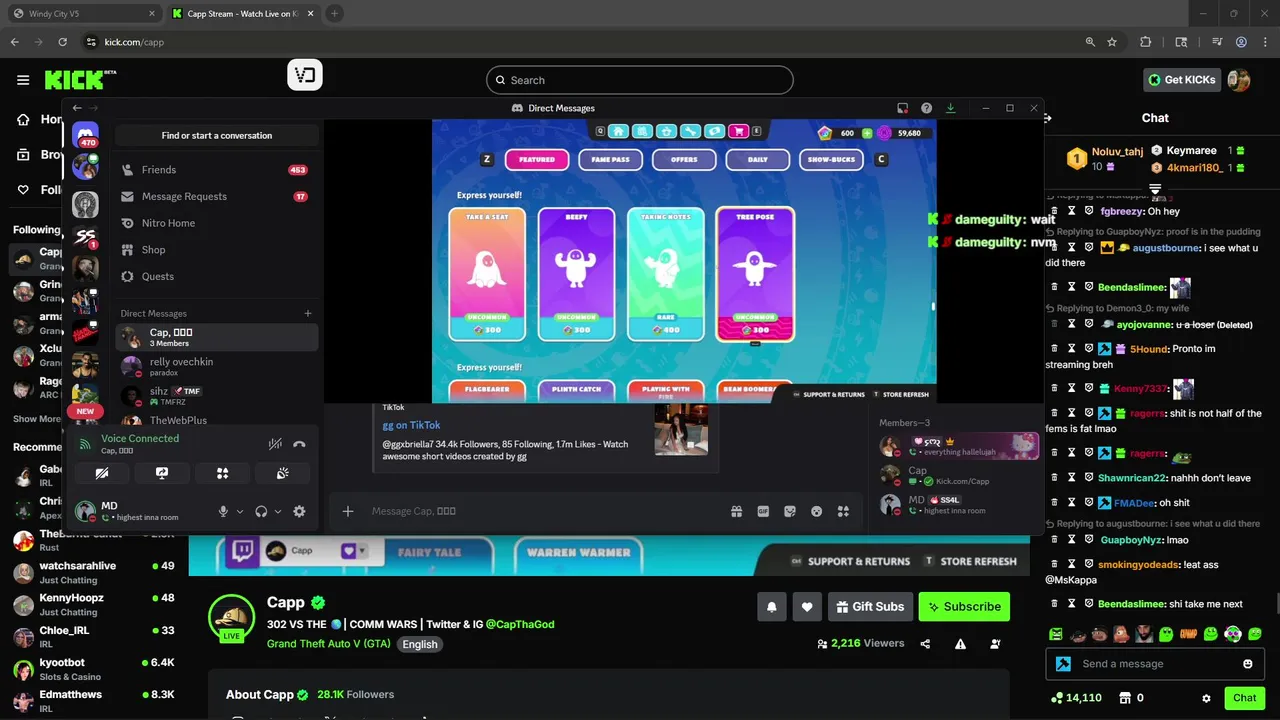Create a new DM with plus icon
The image size is (1280, 720).
tap(308, 313)
